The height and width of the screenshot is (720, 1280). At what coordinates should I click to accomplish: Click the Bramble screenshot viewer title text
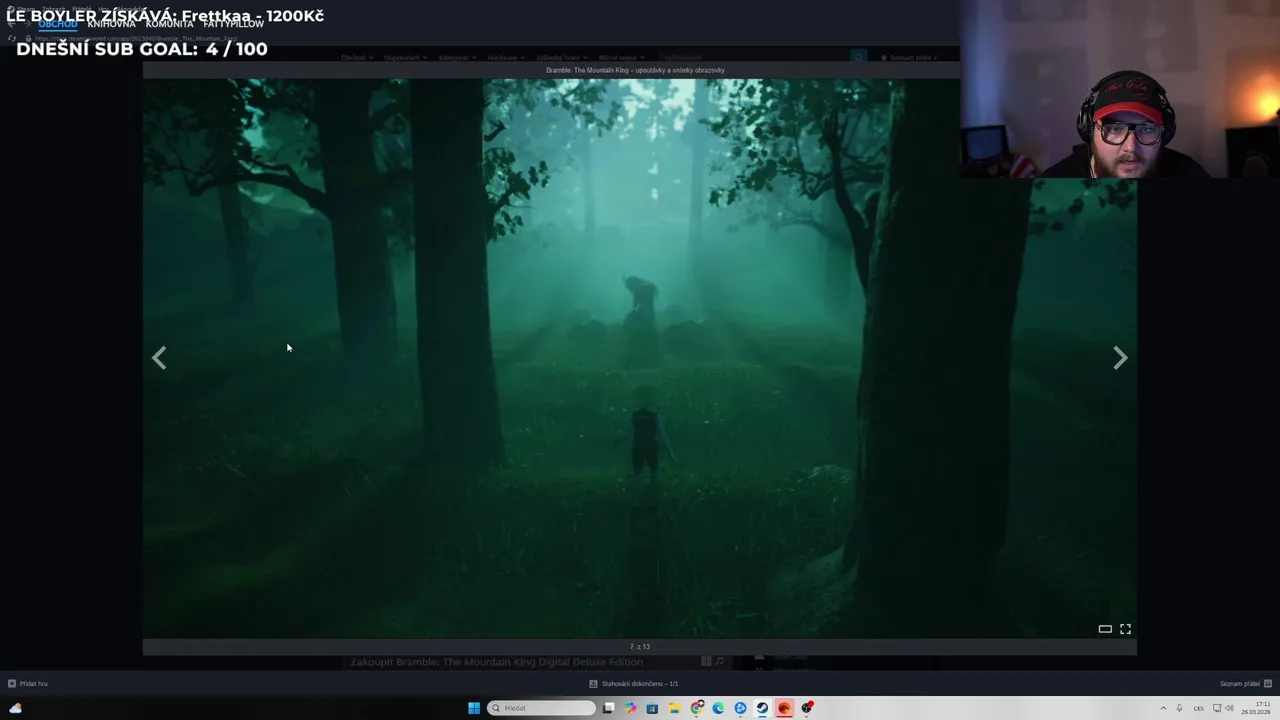(x=635, y=70)
